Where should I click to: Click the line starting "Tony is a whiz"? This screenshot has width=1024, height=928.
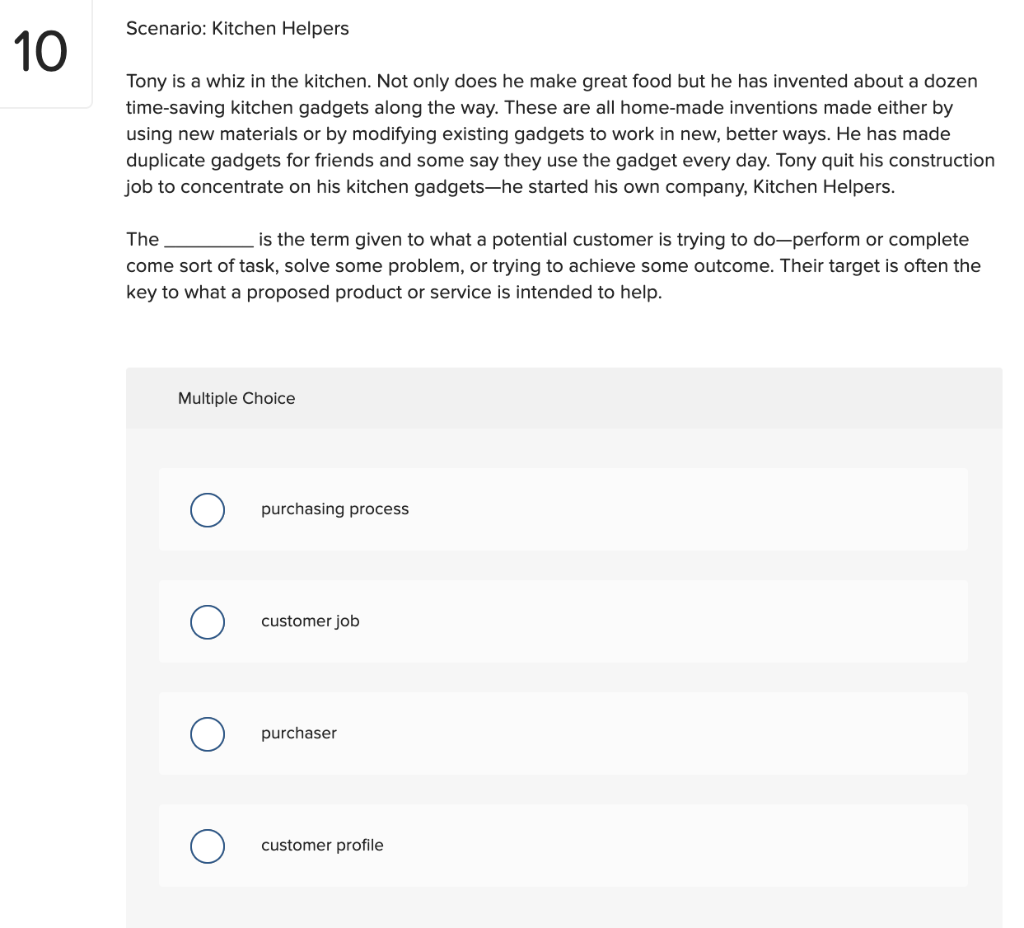[551, 81]
